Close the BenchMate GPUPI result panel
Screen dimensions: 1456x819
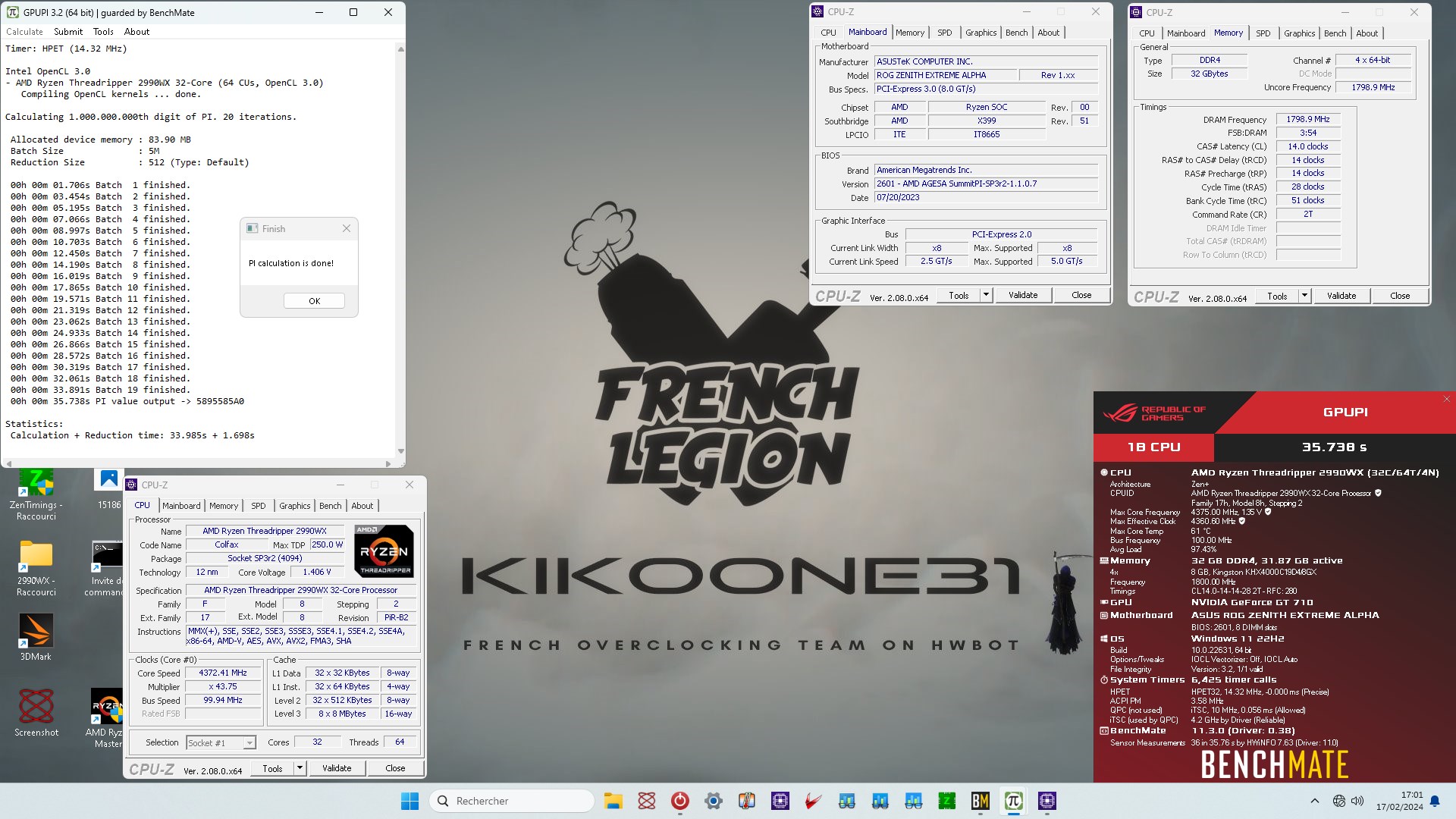coord(1446,399)
